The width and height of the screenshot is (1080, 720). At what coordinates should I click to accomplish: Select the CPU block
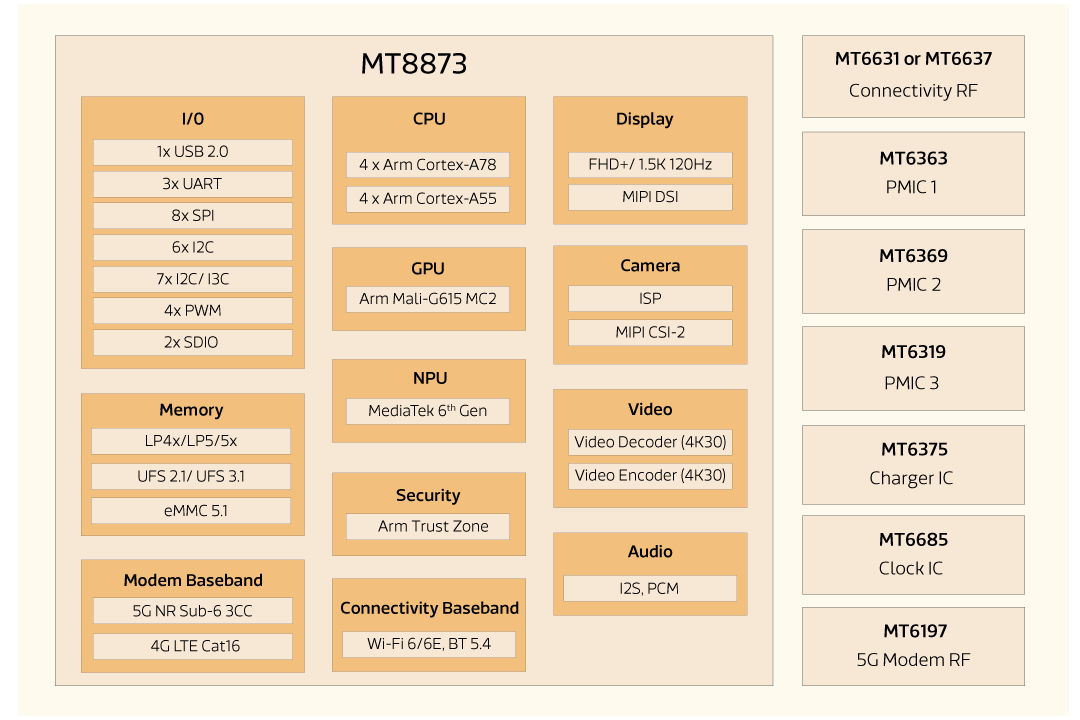click(428, 118)
